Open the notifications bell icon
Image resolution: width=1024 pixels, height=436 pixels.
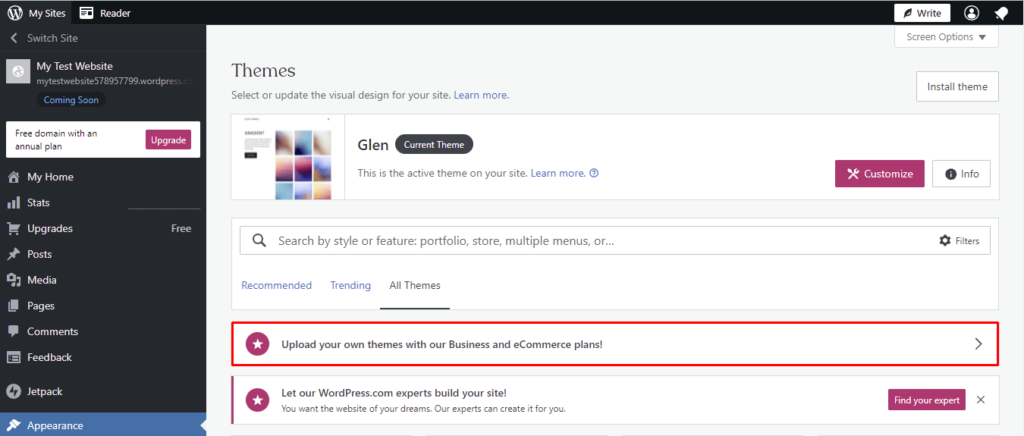click(1001, 13)
